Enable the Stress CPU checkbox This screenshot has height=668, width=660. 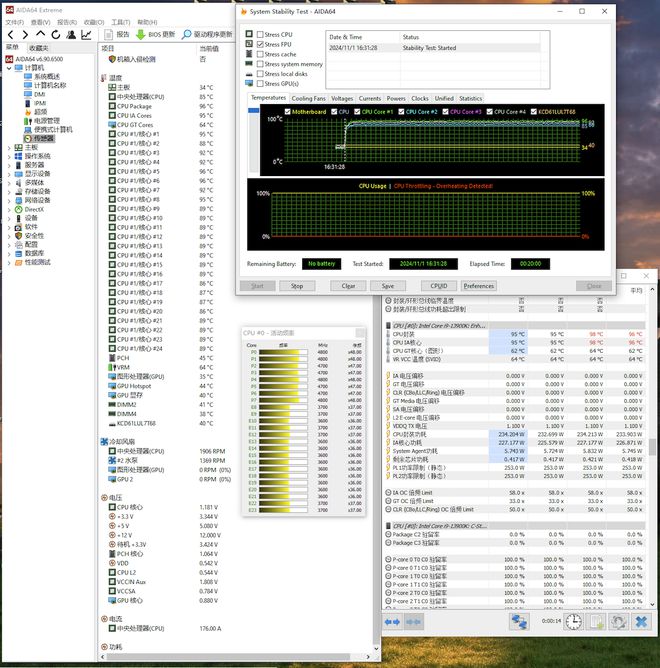[260, 35]
